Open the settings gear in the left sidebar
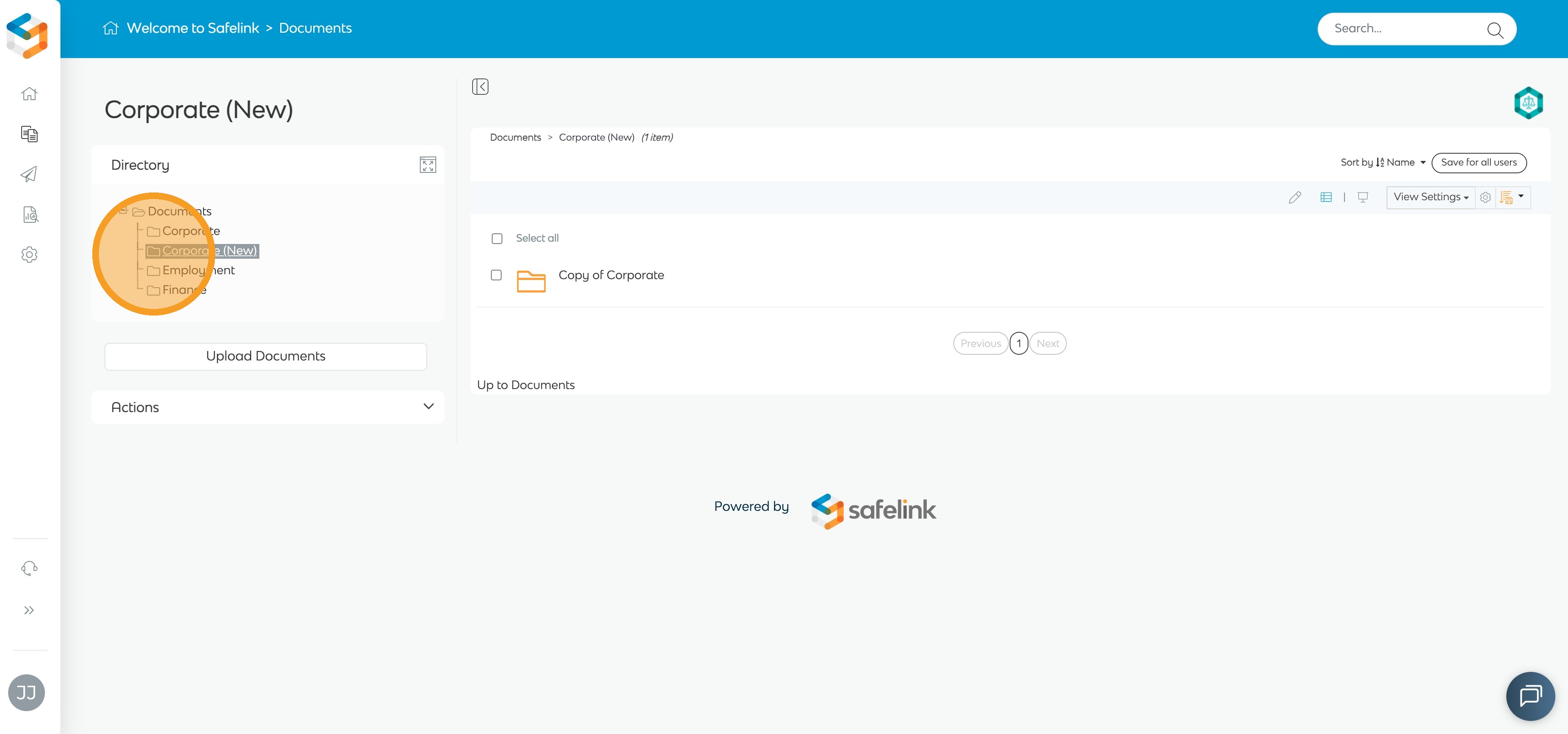The width and height of the screenshot is (1568, 734). pos(29,255)
